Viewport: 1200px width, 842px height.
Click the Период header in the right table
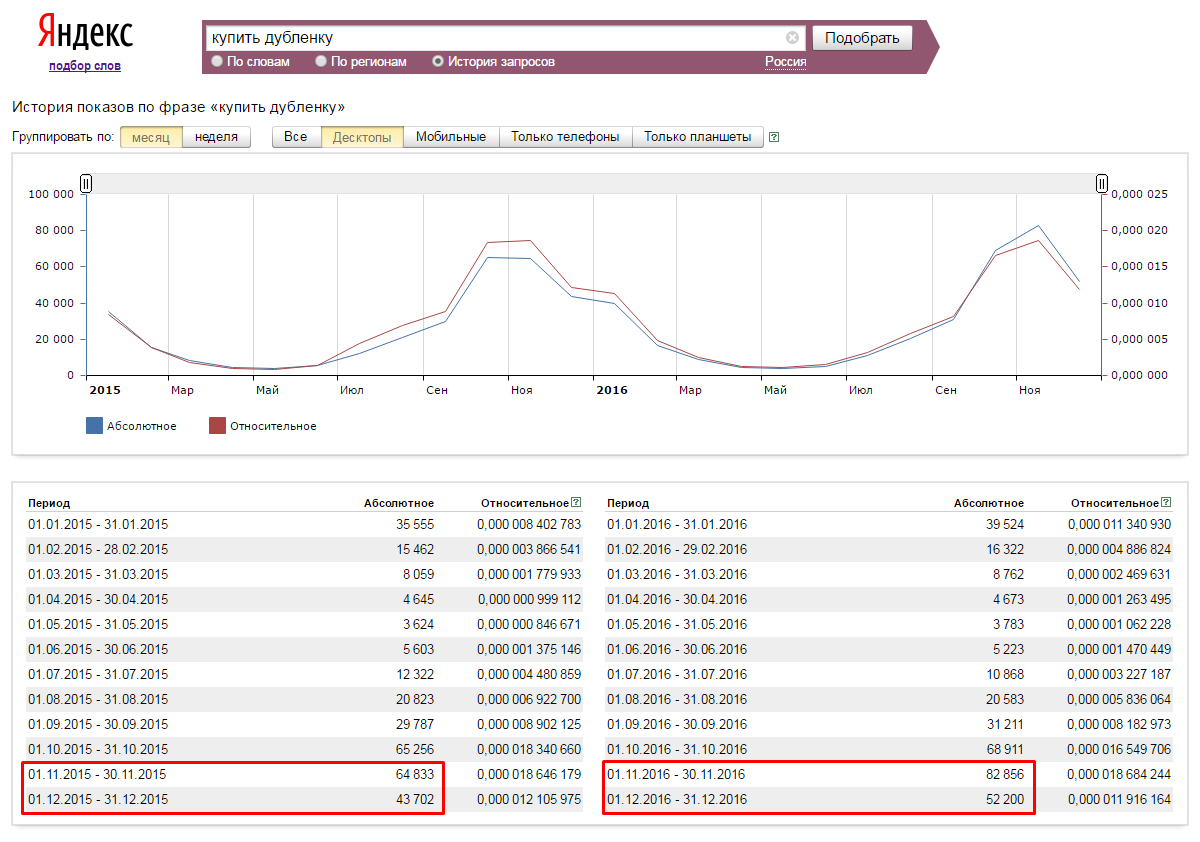627,503
